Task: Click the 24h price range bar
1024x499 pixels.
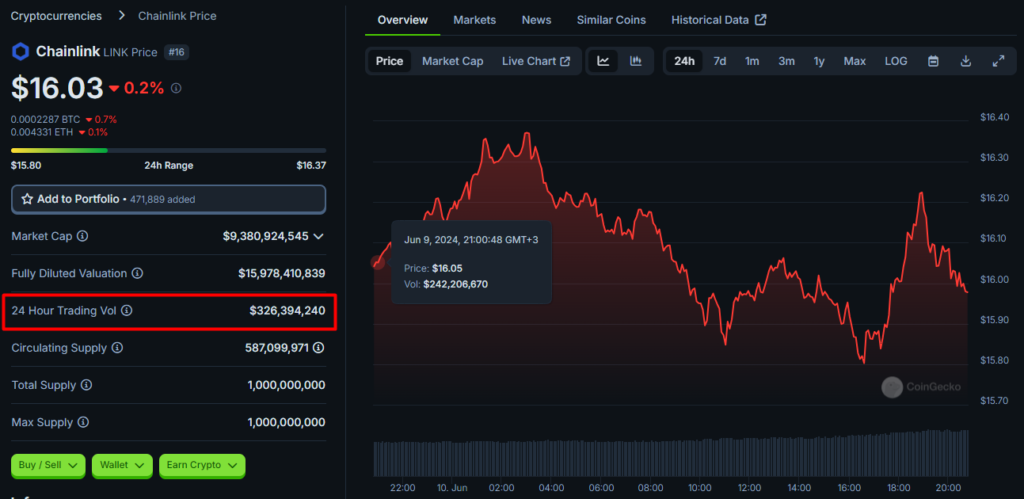Action: coord(168,150)
